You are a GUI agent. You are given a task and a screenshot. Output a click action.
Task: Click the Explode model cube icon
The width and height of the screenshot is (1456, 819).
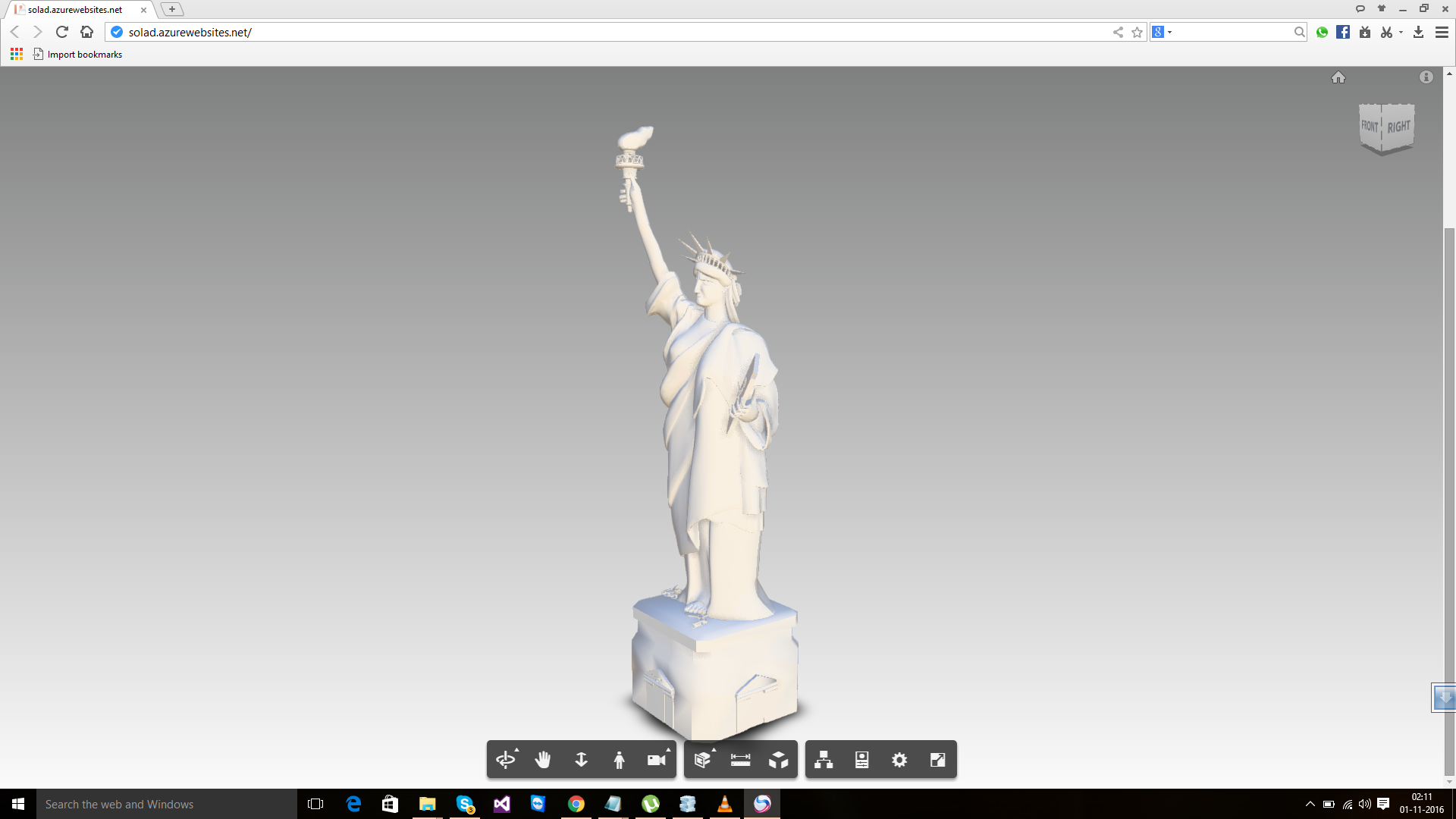pos(778,760)
